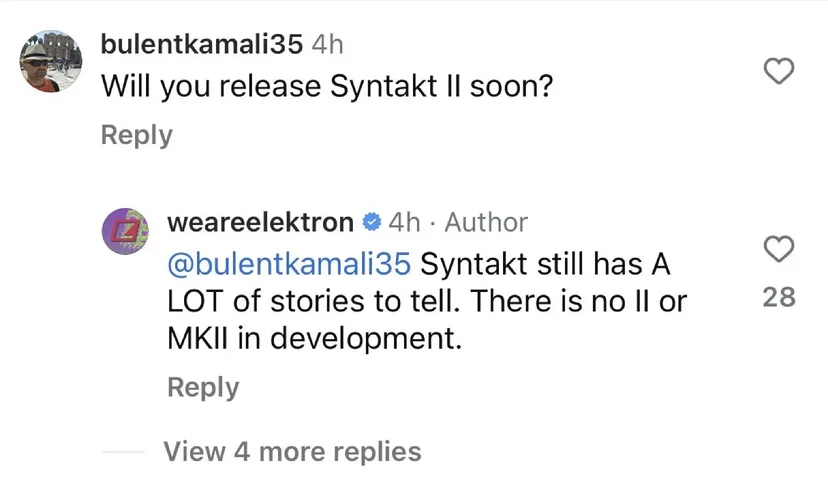The width and height of the screenshot is (828, 500).
Task: Click the Author label next to weareelektron
Action: tap(486, 221)
